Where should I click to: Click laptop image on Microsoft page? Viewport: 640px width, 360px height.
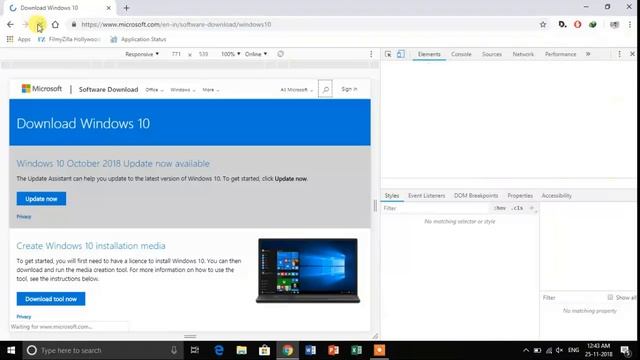[308, 271]
